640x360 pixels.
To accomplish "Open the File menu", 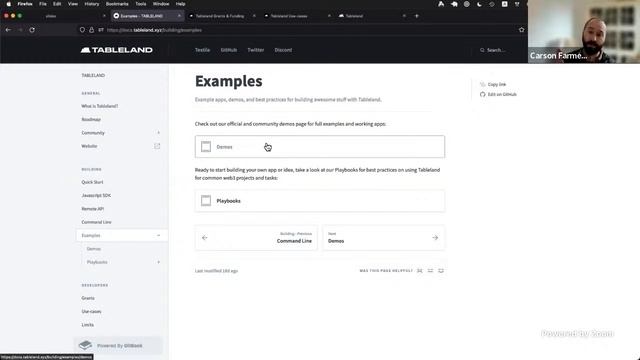I will (x=43, y=4).
